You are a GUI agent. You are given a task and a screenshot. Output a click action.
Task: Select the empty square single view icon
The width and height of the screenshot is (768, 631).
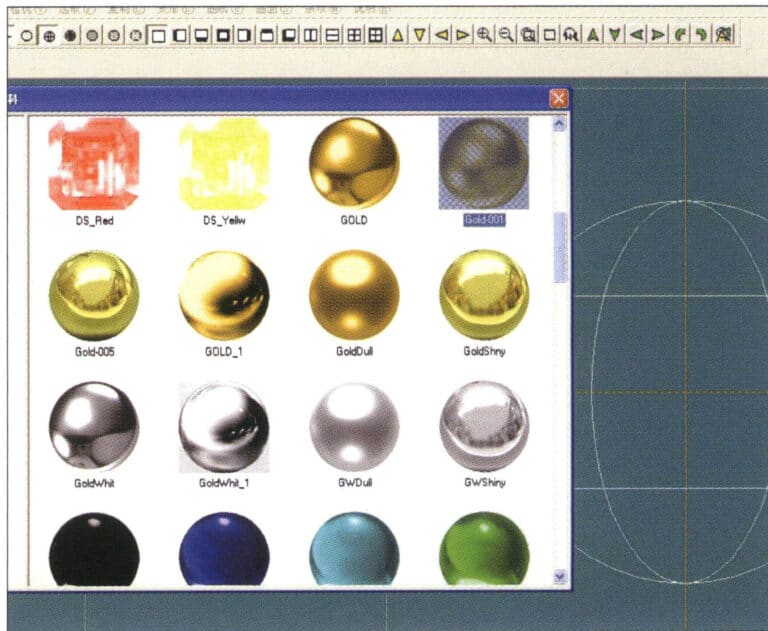[158, 36]
